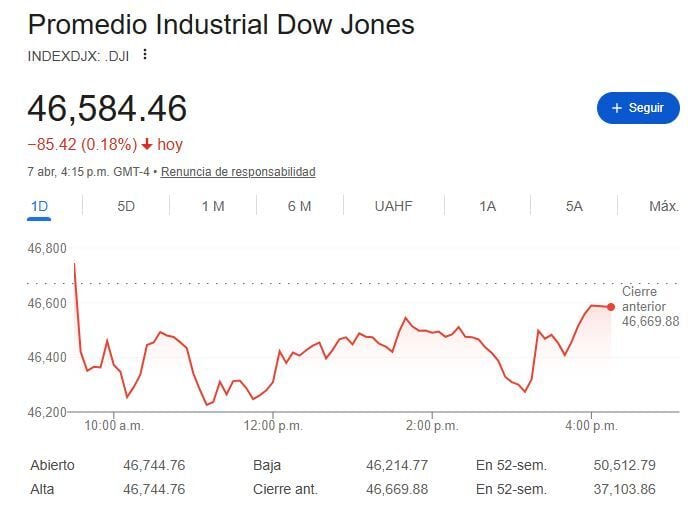Click the red down-arrow change indicator

147,145
